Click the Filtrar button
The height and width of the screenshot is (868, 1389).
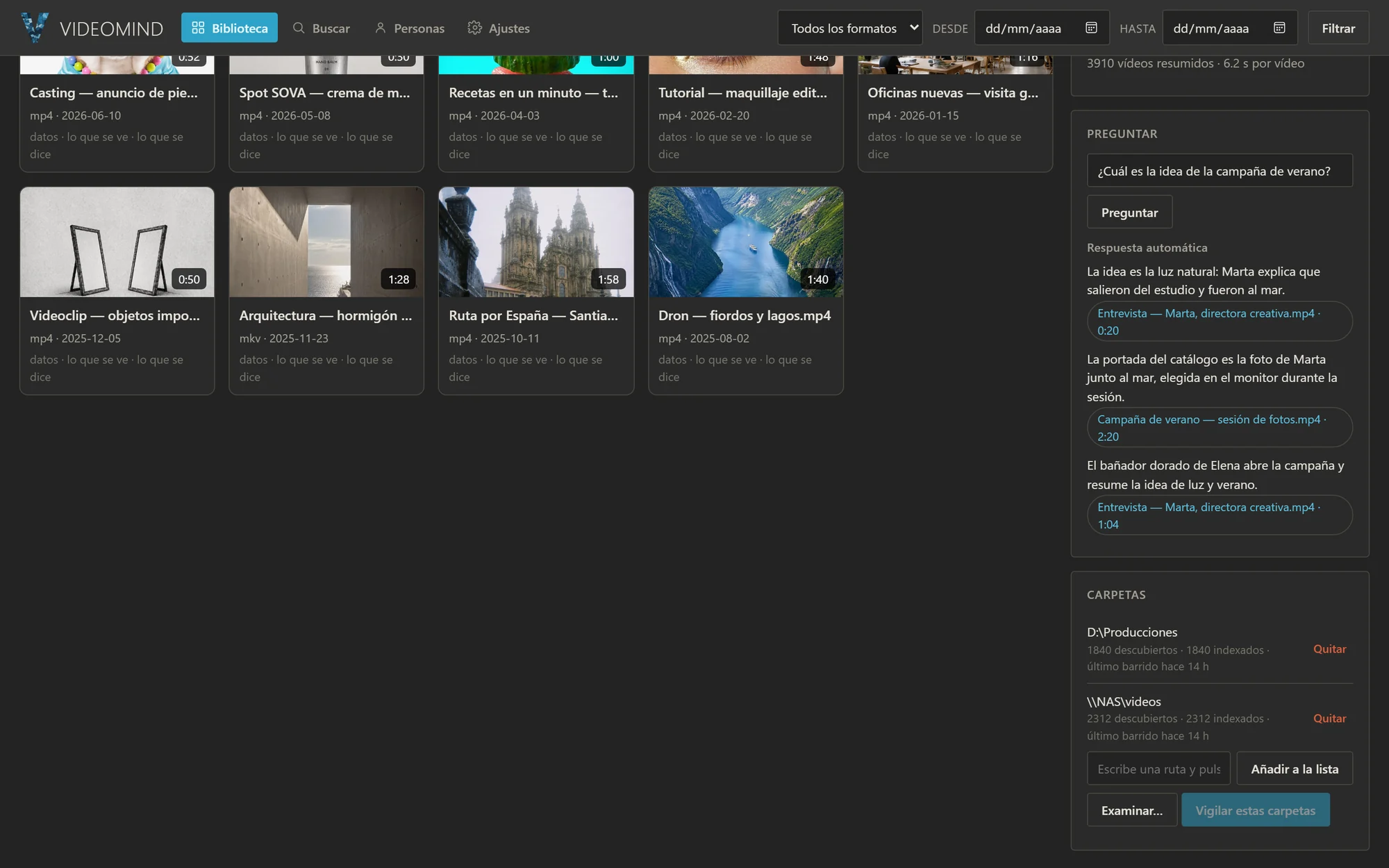click(x=1338, y=28)
